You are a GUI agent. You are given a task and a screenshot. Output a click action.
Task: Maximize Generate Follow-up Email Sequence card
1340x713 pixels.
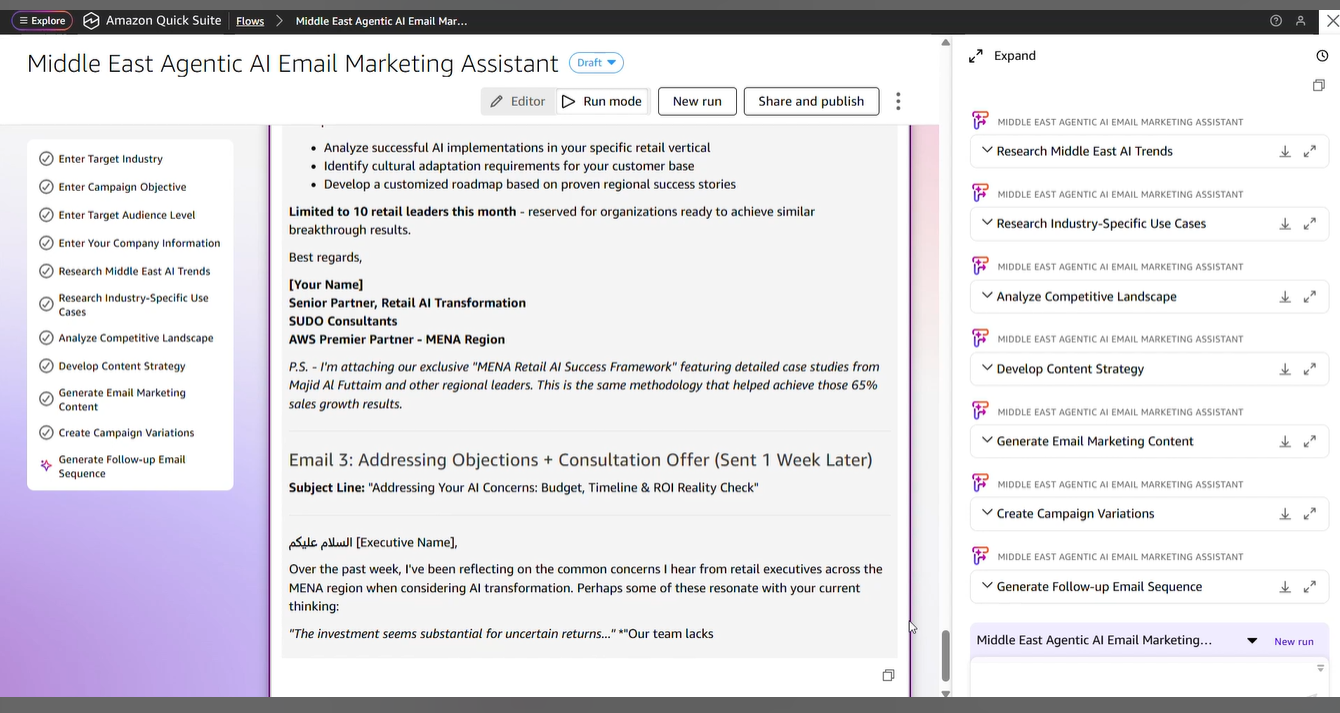coord(1310,587)
